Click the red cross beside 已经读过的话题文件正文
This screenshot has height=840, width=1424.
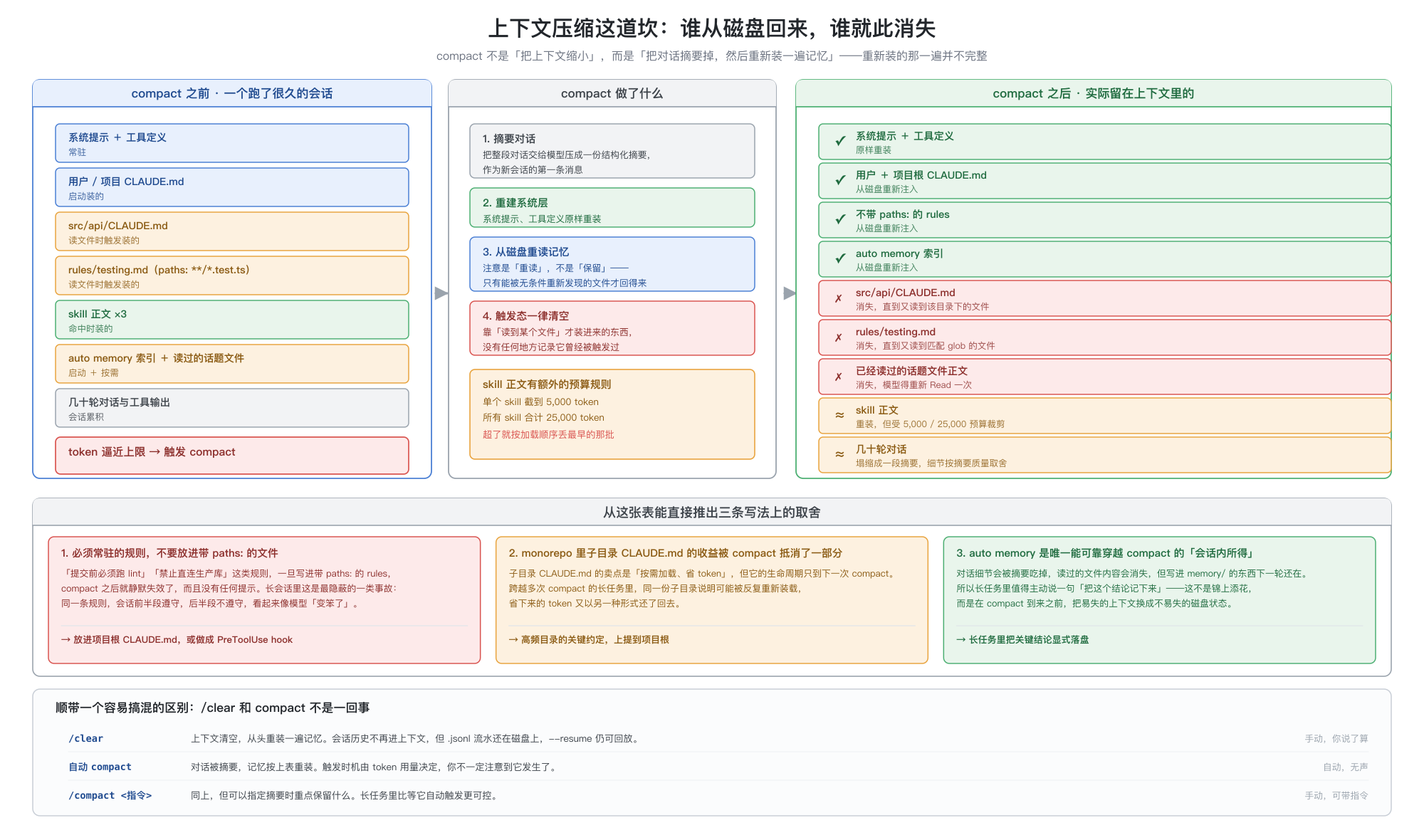(839, 377)
